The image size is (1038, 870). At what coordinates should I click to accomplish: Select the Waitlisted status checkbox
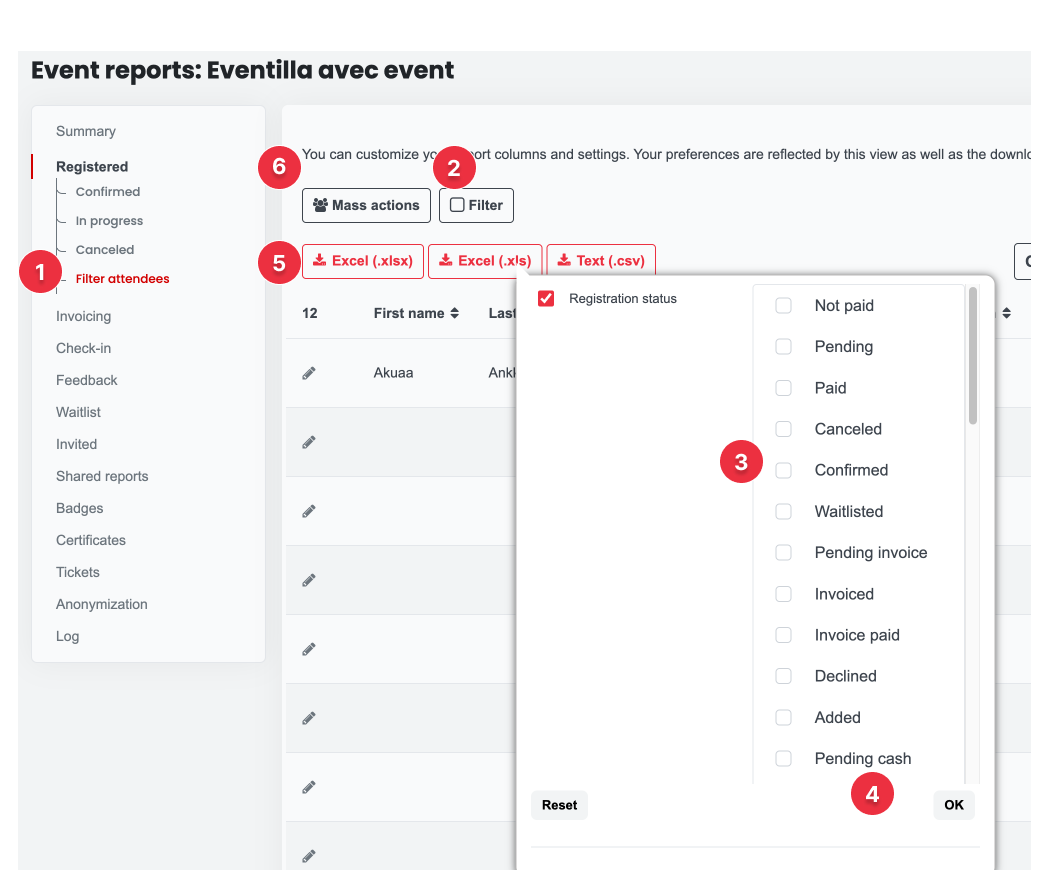783,511
